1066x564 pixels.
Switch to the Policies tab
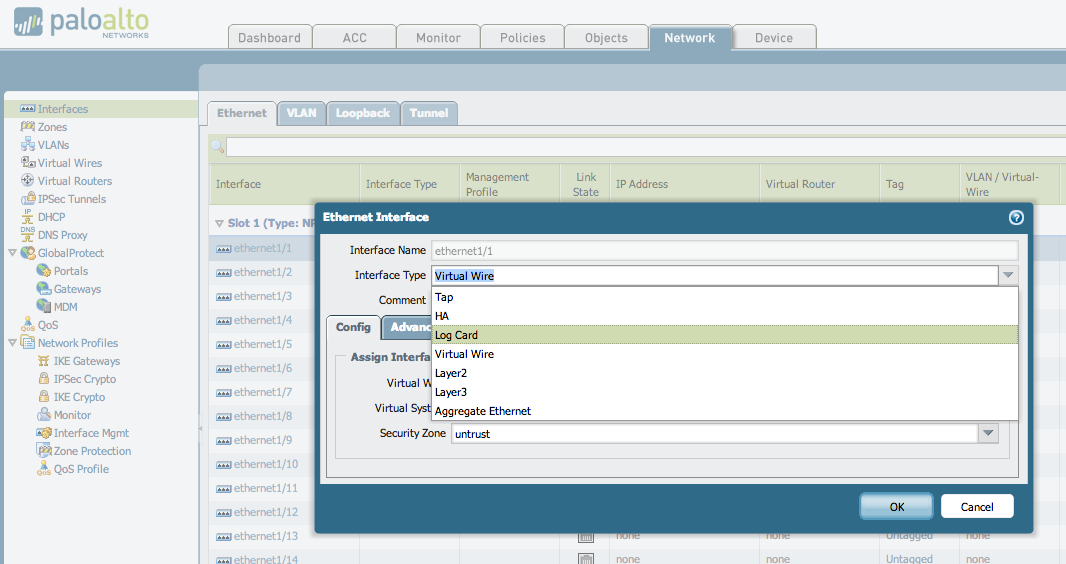pyautogui.click(x=523, y=38)
